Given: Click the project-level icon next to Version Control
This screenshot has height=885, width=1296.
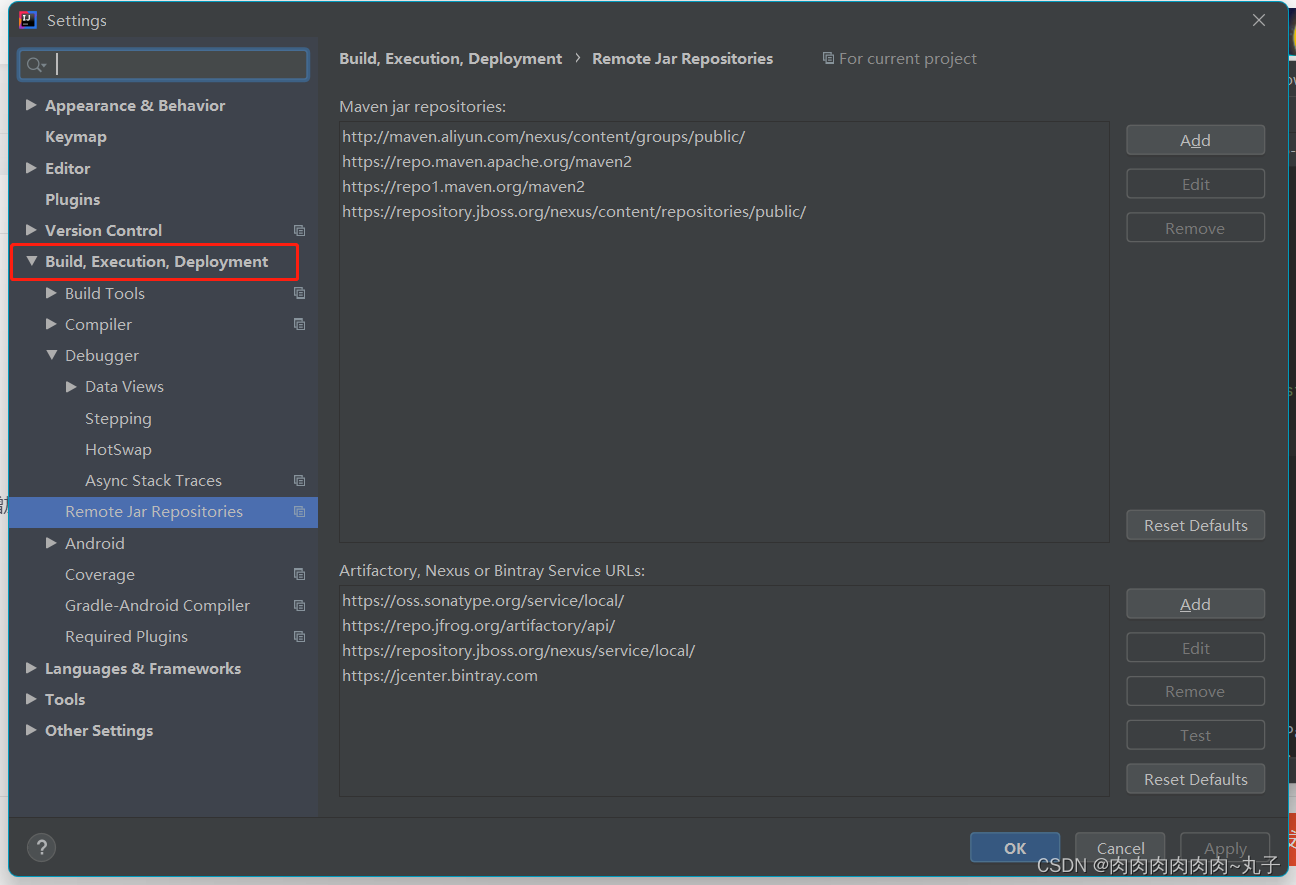Looking at the screenshot, I should click(299, 231).
